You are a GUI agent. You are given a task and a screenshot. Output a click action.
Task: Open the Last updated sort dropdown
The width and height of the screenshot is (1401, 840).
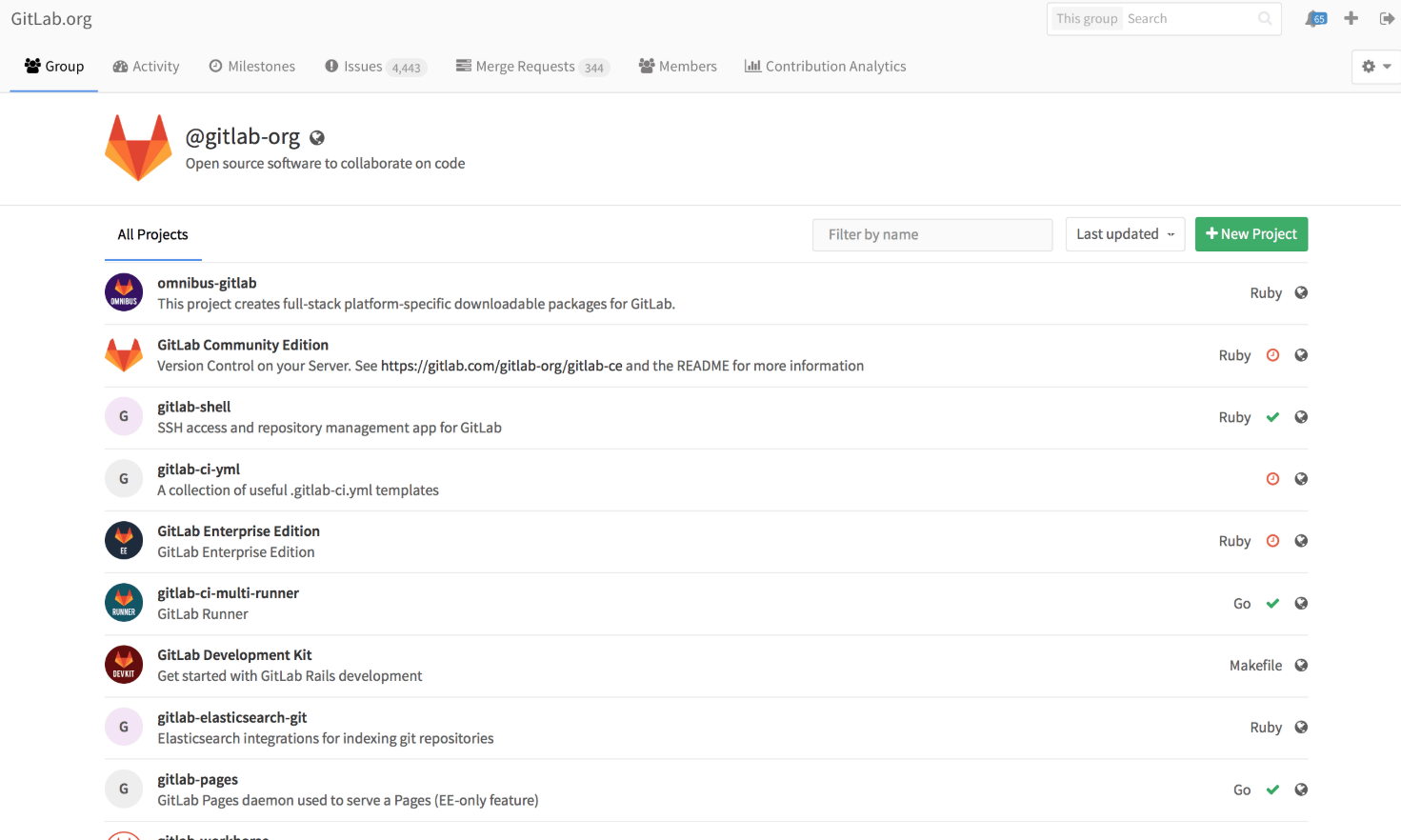tap(1125, 234)
